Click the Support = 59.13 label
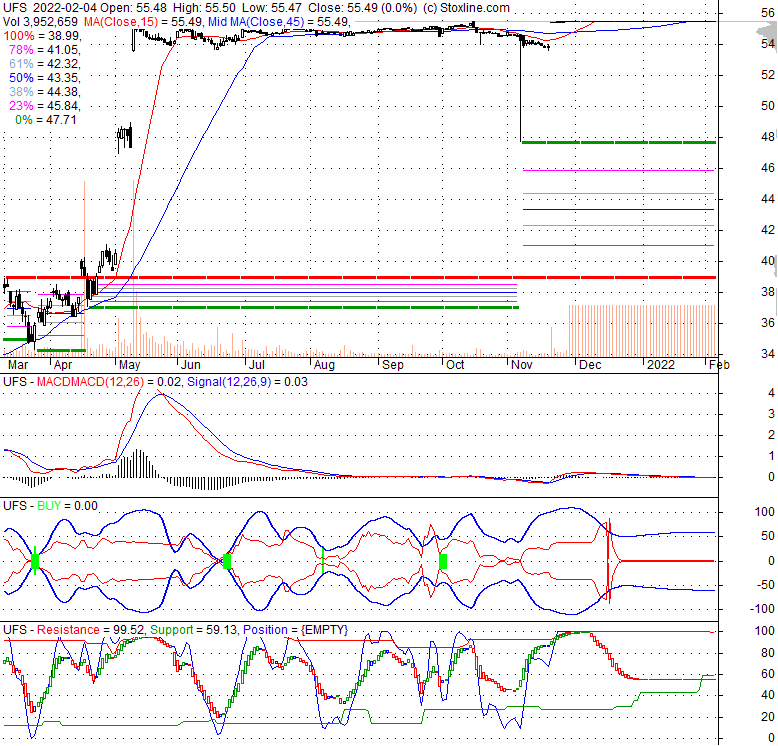 pos(194,630)
